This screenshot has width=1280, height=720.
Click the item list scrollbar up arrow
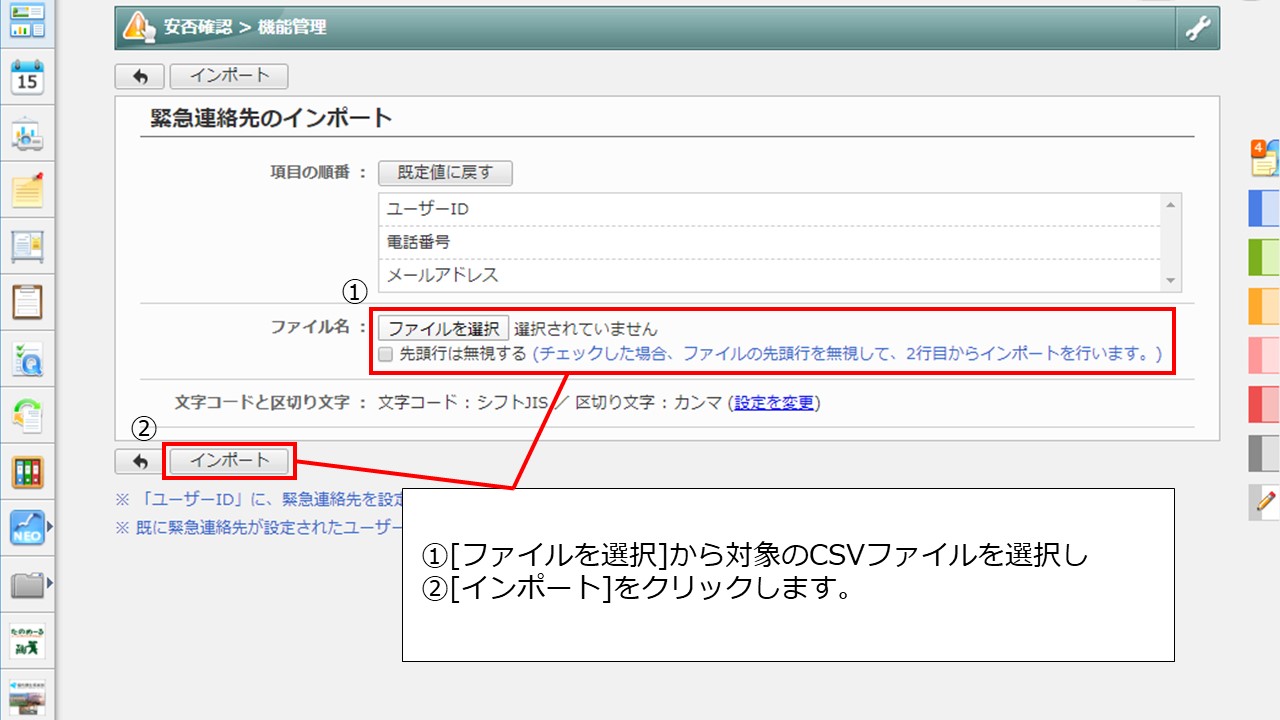1171,204
